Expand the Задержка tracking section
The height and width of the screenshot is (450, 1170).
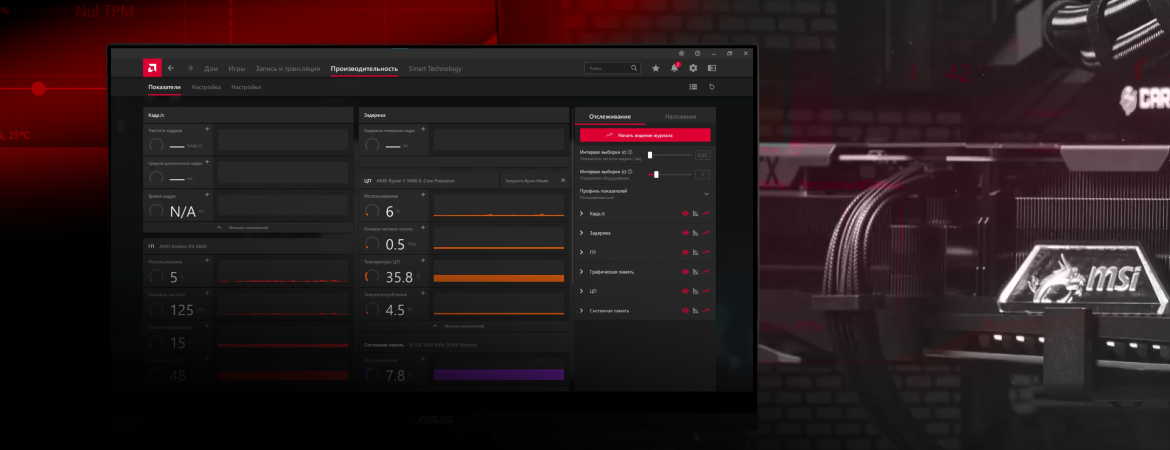click(x=581, y=233)
